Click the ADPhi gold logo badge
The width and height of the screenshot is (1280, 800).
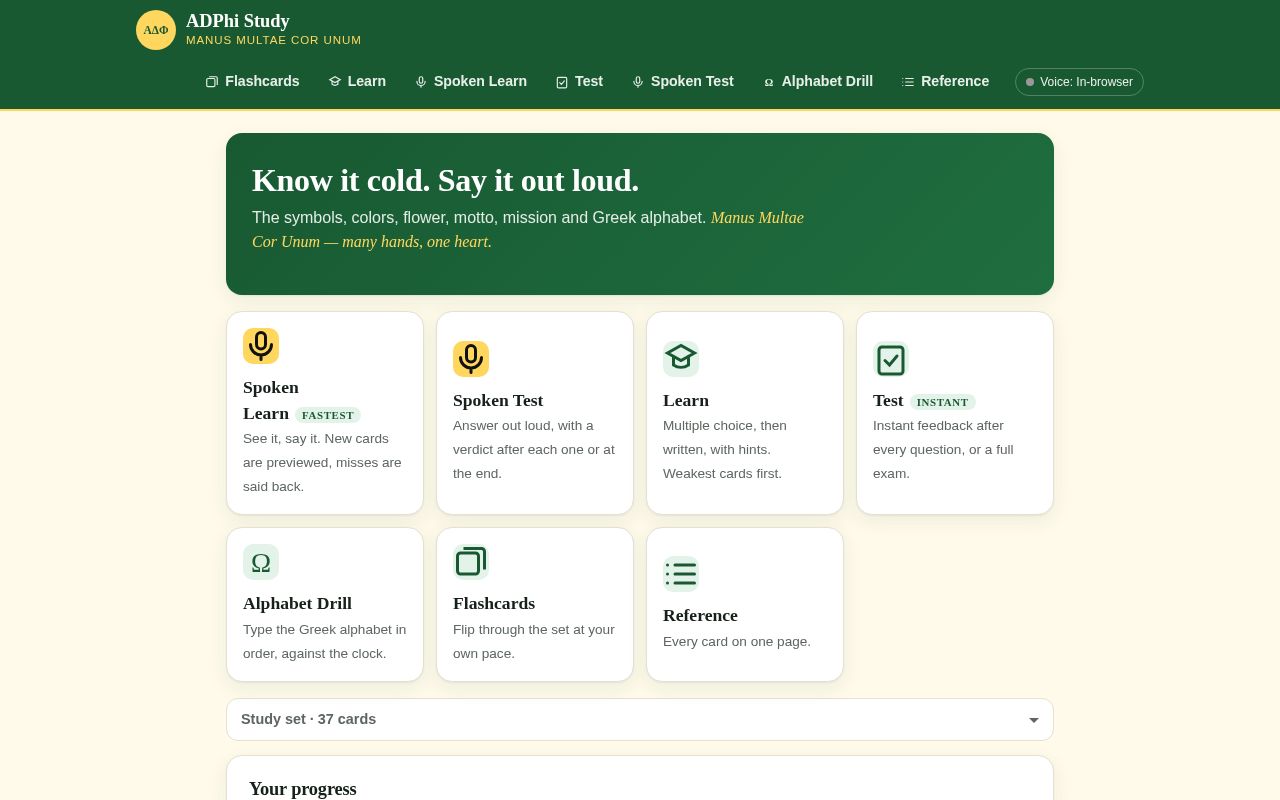(x=156, y=30)
